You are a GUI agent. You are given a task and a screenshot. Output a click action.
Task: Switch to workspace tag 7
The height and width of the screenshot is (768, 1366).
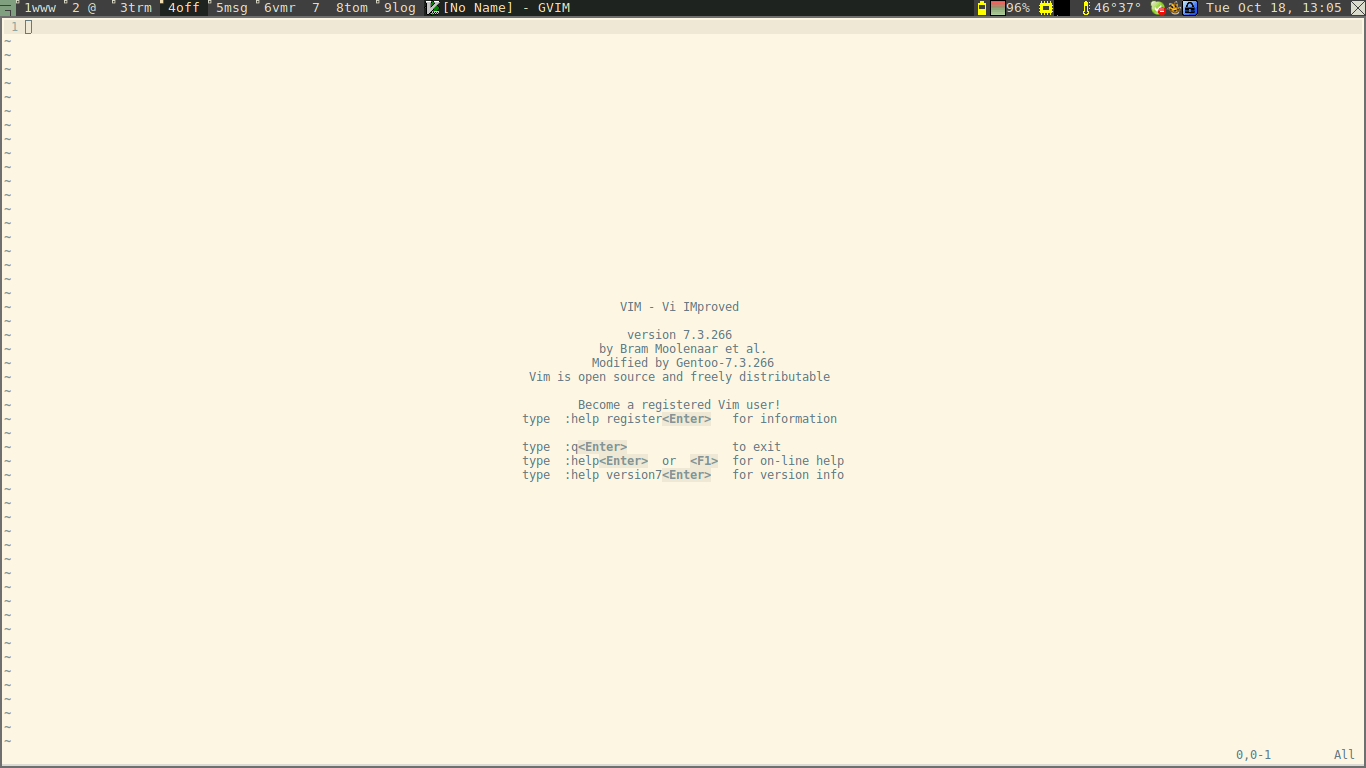tap(316, 8)
